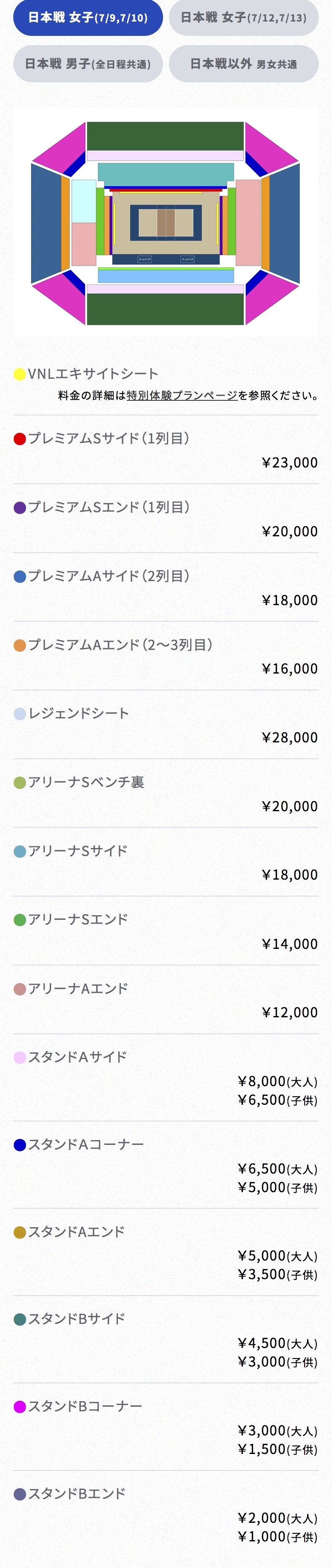Click the purple プレミアムSエンド color dot

point(19,507)
